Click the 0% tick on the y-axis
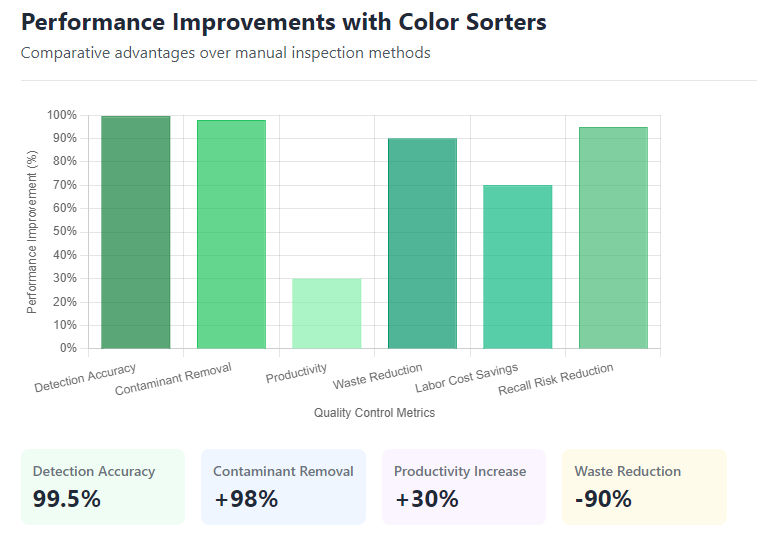This screenshot has height=536, width=757. [68, 348]
